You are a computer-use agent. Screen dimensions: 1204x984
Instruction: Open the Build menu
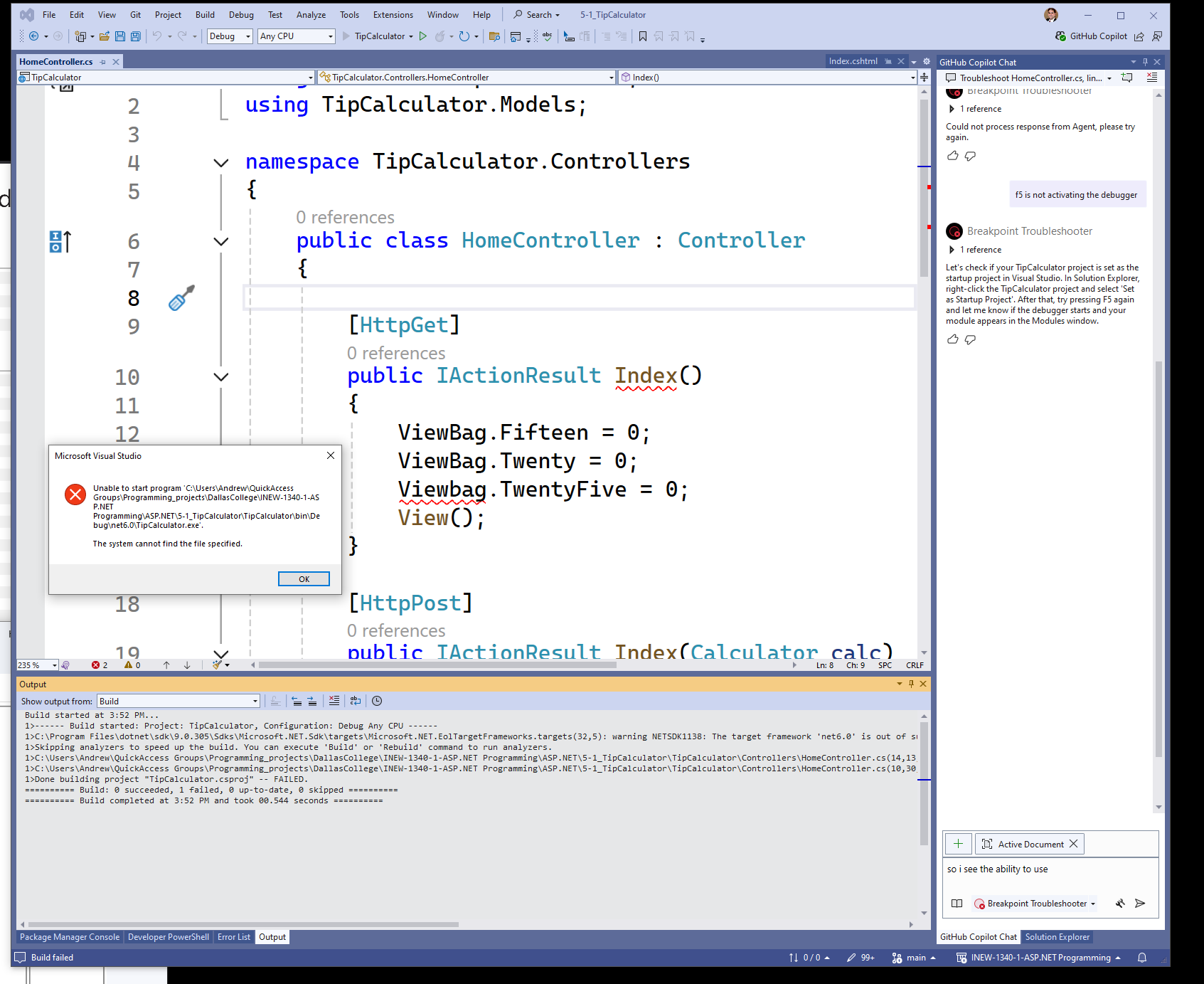click(x=205, y=14)
